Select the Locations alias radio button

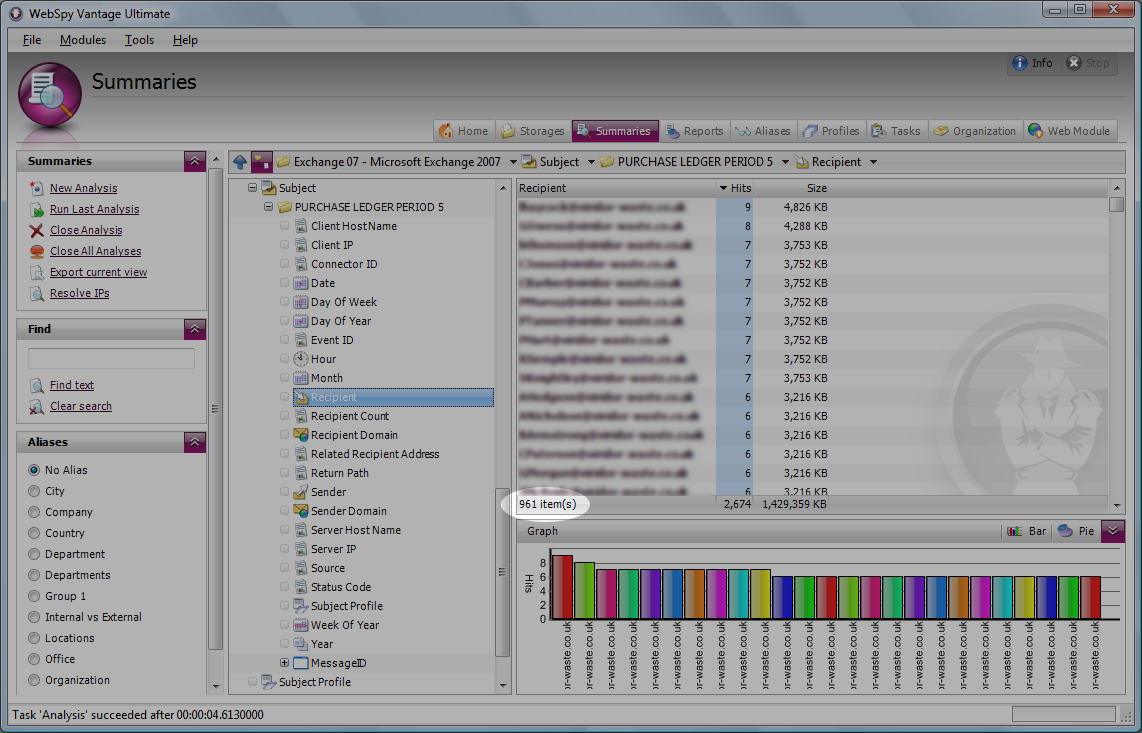34,638
